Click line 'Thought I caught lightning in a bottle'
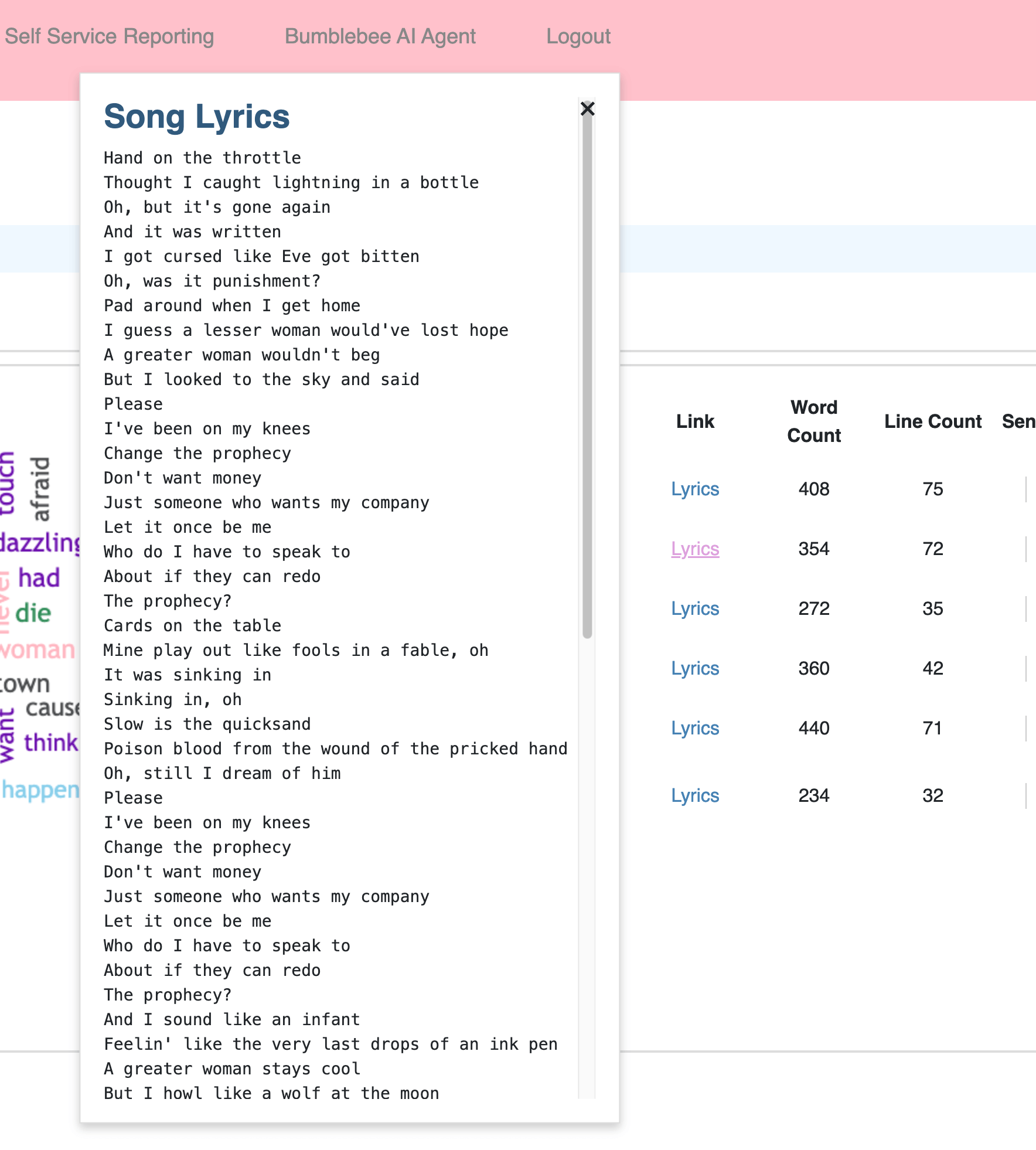The height and width of the screenshot is (1150, 1036). 291,182
